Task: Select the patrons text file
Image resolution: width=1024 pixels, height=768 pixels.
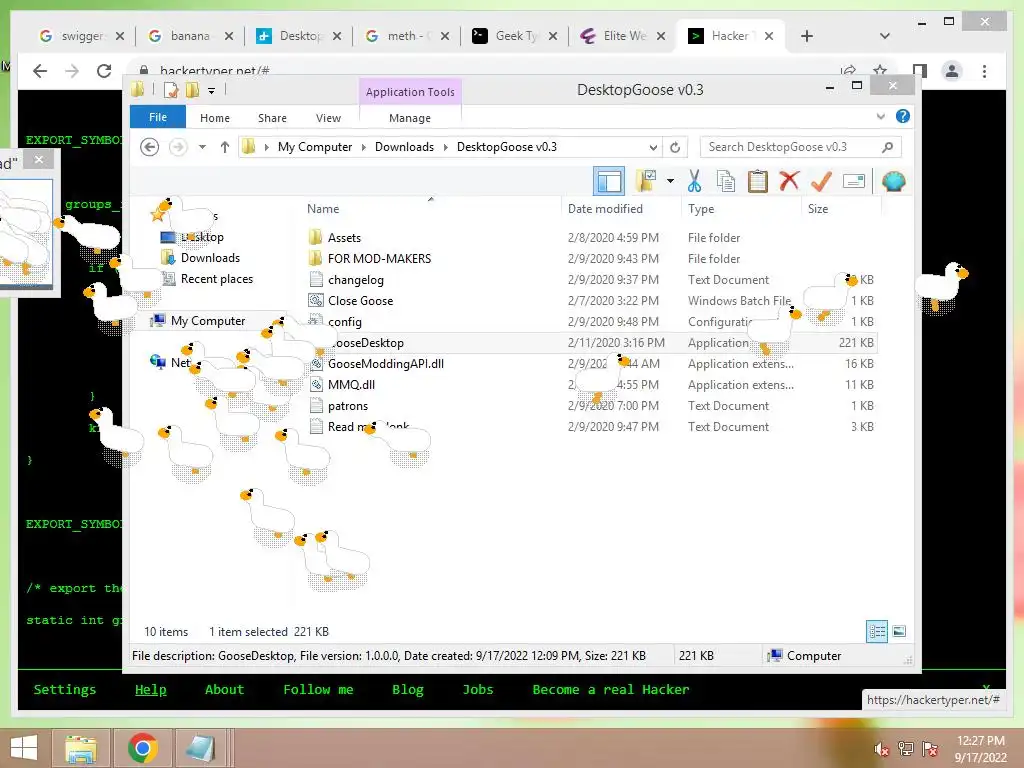Action: pyautogui.click(x=347, y=406)
